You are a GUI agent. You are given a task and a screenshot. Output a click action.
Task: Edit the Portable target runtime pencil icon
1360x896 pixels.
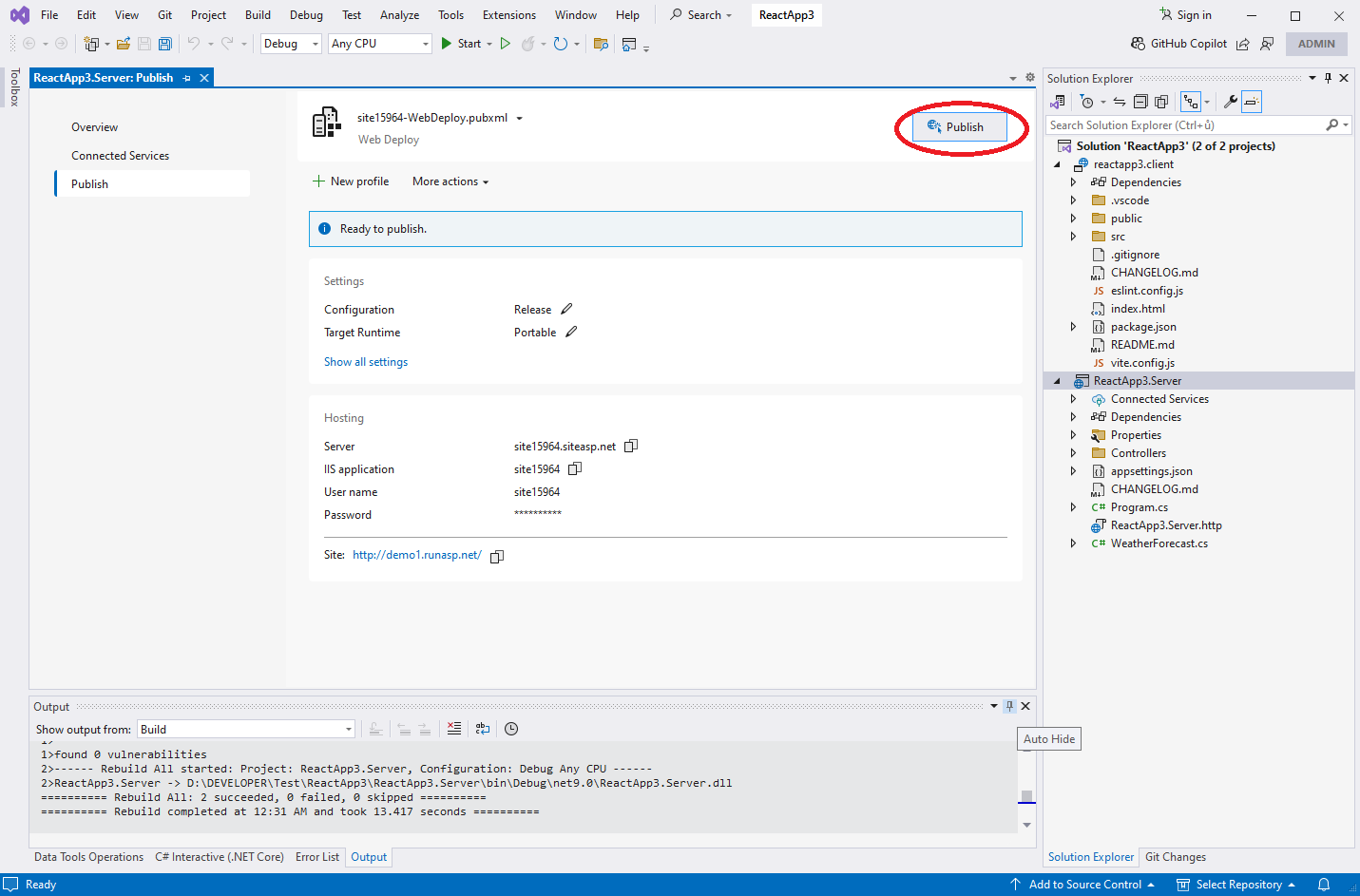click(571, 332)
